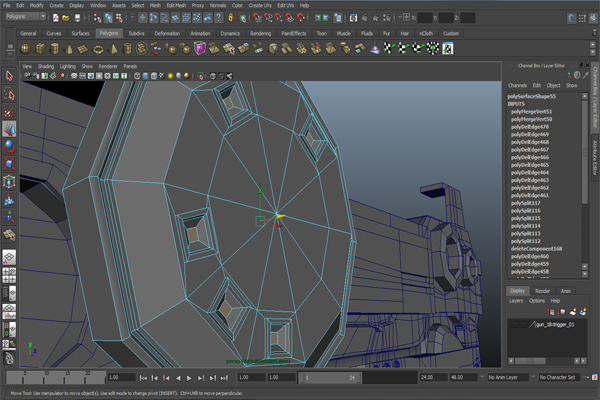Screen dimensions: 600x400
Task: Toggle visibility box of layer gun_18:trigger_01
Action: (514, 325)
